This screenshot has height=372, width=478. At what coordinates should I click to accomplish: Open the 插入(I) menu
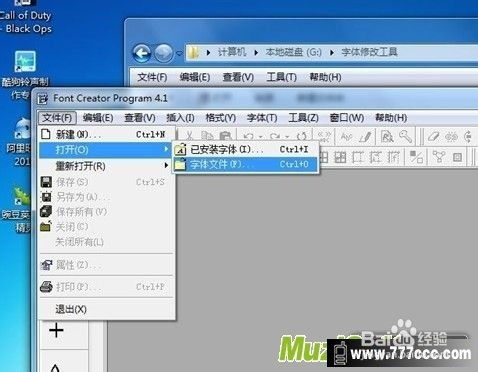click(180, 118)
